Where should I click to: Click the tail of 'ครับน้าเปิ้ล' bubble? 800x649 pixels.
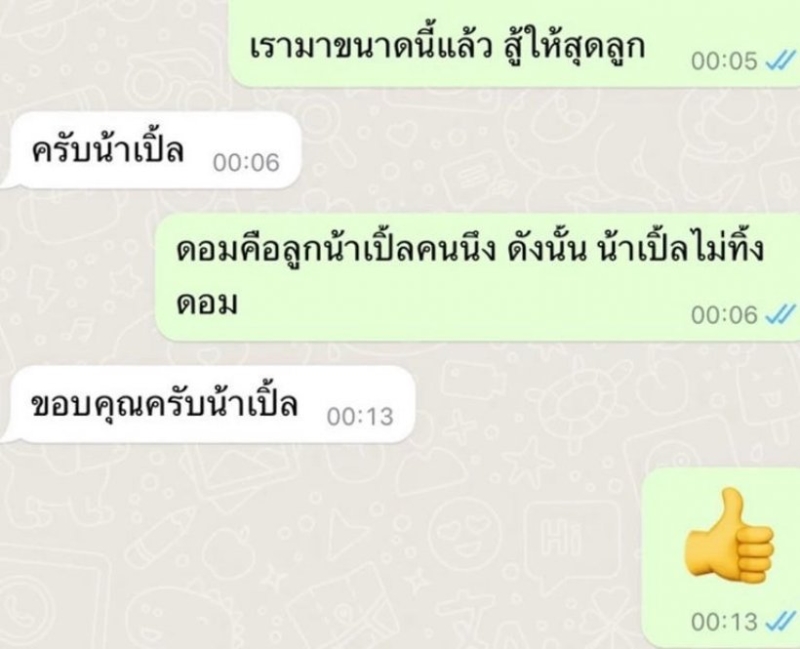6,181
